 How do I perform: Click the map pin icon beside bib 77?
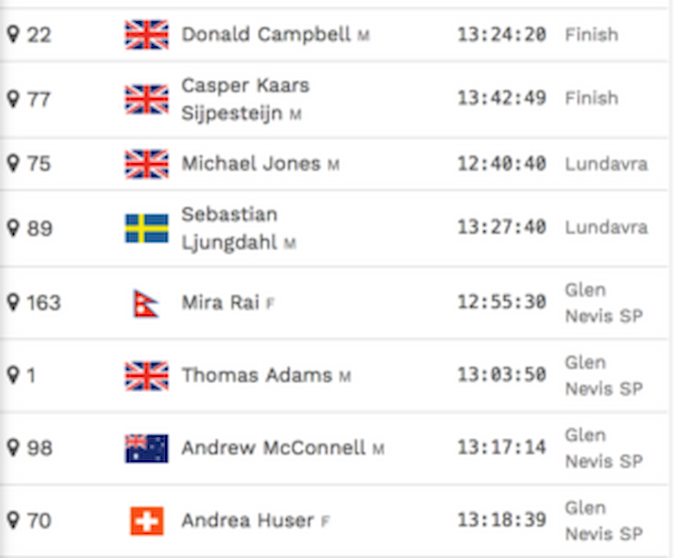14,99
